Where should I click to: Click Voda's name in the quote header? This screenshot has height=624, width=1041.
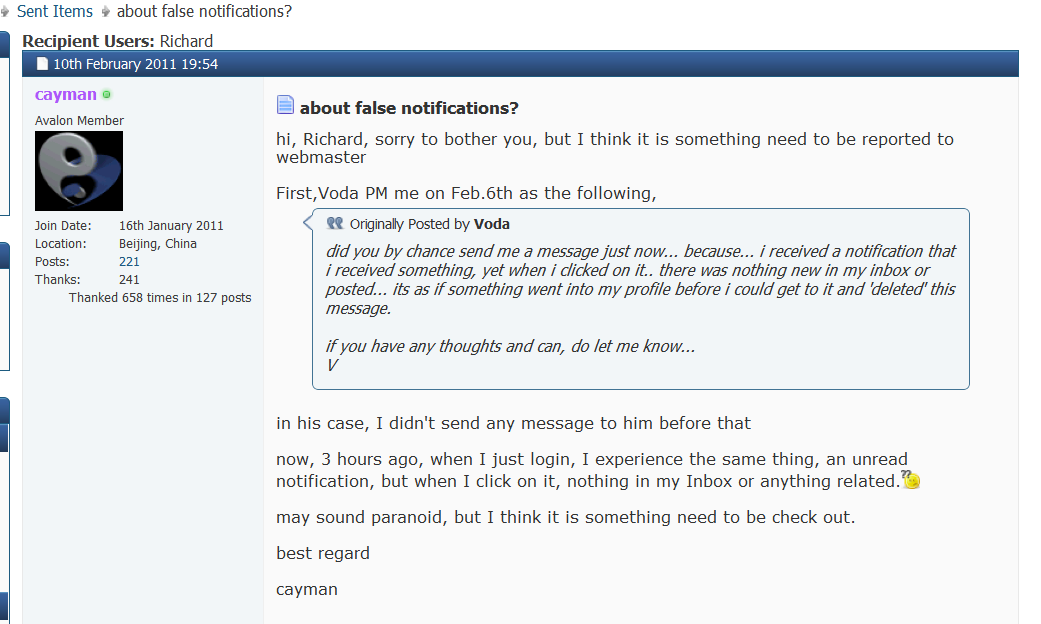coord(491,224)
